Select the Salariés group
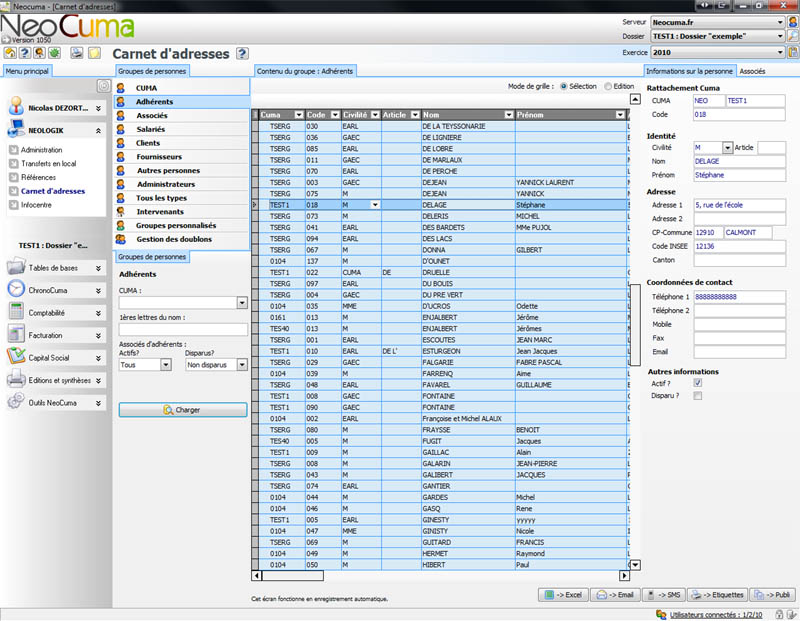The height and width of the screenshot is (621, 800). 182,129
